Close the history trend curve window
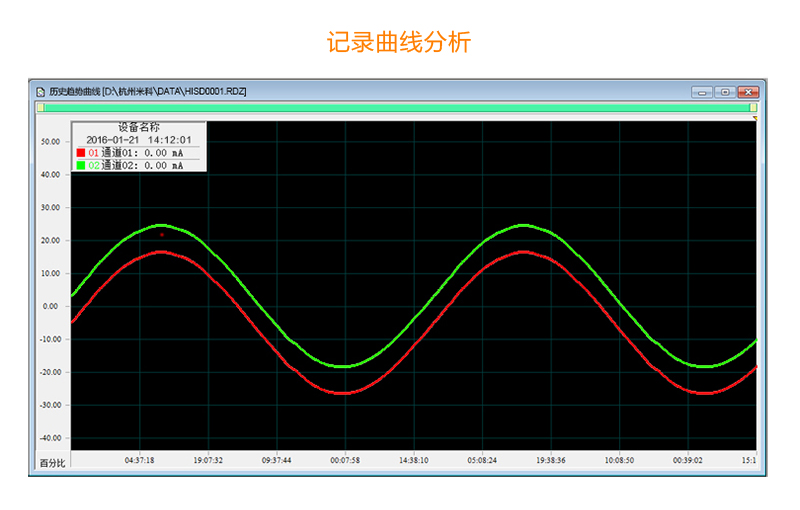Image resolution: width=800 pixels, height=510 pixels. (x=747, y=91)
